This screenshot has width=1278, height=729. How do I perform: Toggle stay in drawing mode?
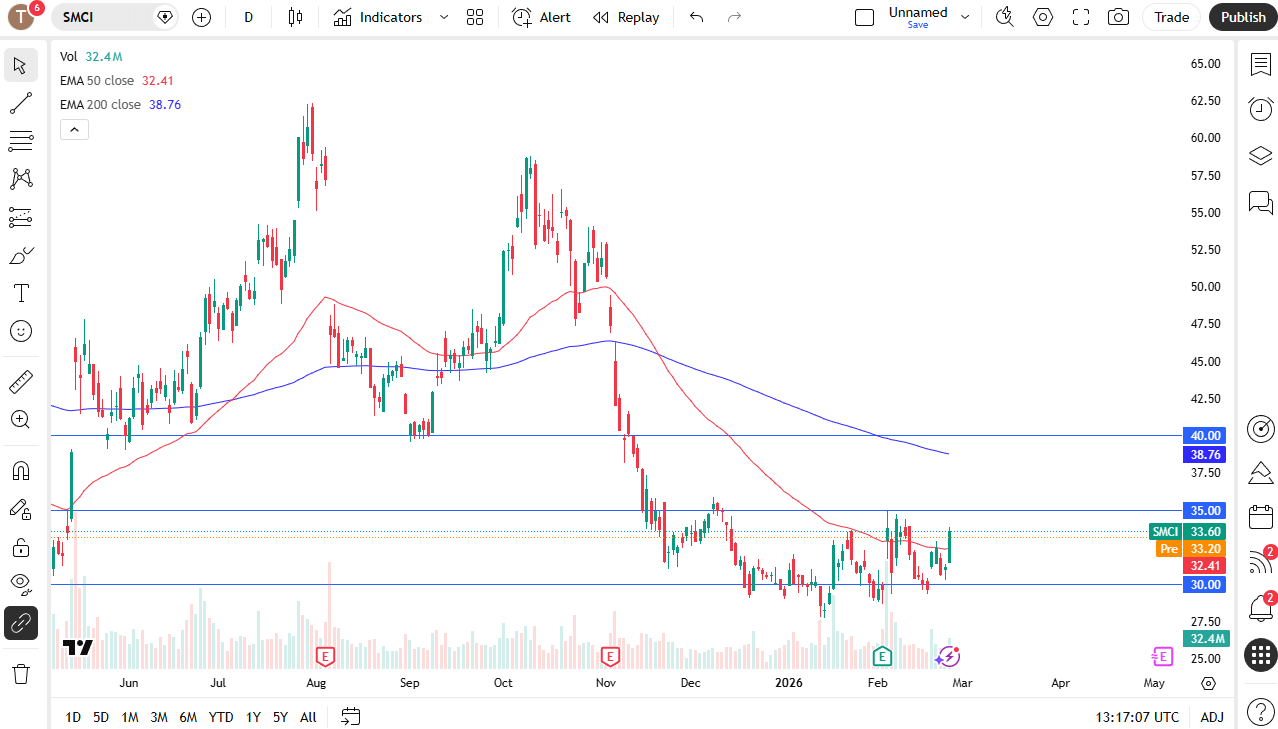point(20,509)
